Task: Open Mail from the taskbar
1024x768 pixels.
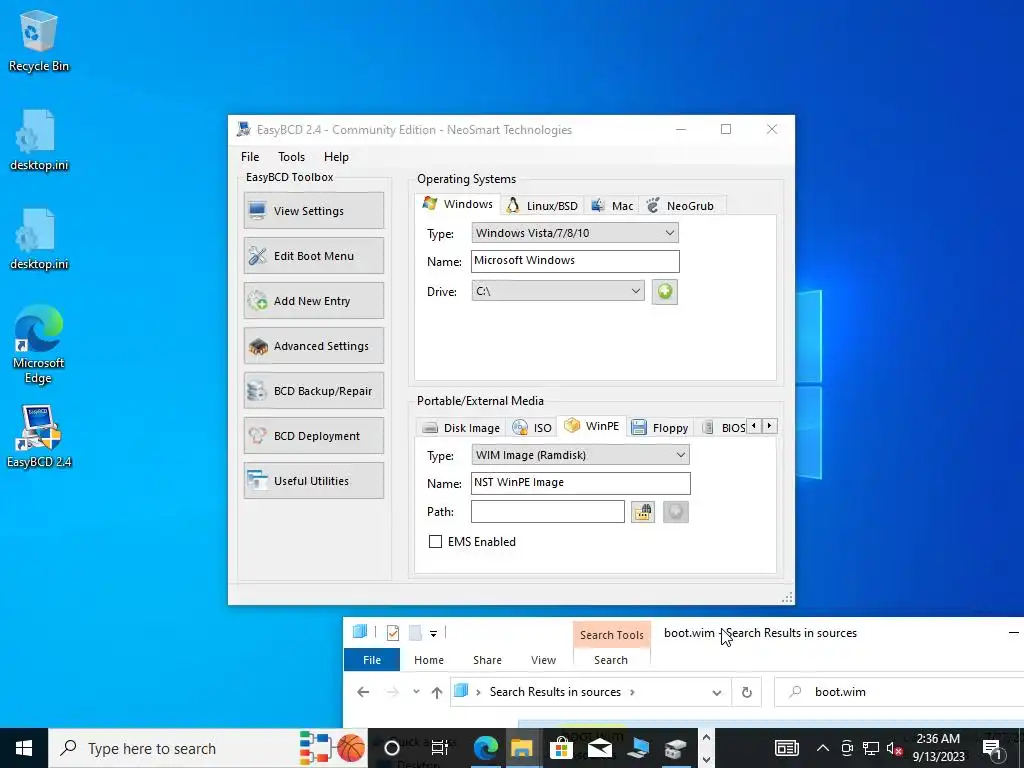Action: (x=599, y=748)
